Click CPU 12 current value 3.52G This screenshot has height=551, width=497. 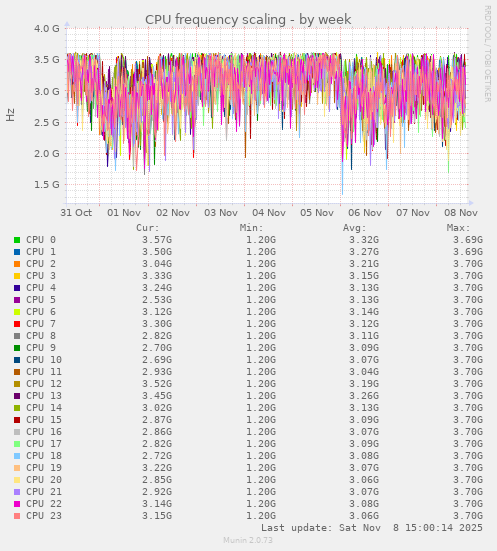click(157, 384)
